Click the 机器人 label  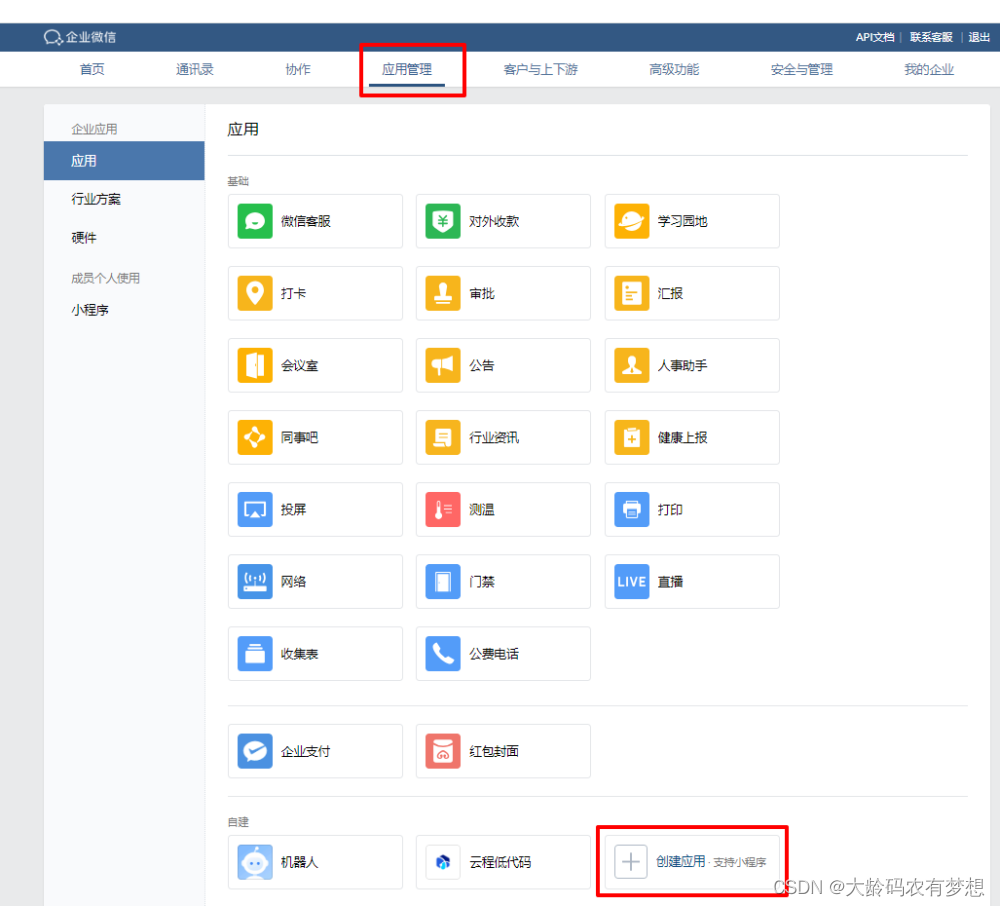(299, 861)
